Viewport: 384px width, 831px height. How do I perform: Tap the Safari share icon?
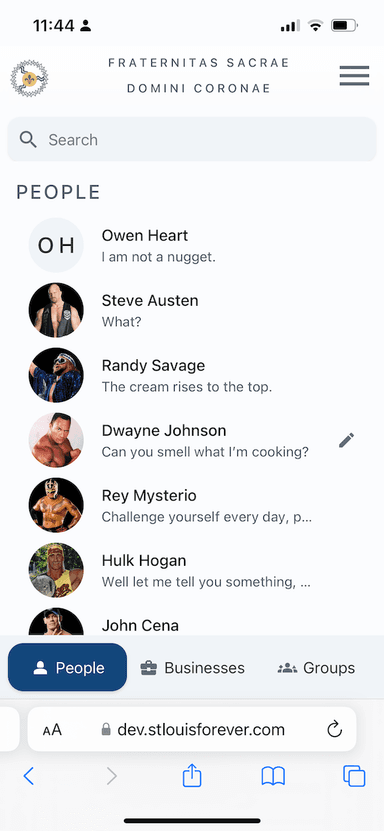coord(192,776)
